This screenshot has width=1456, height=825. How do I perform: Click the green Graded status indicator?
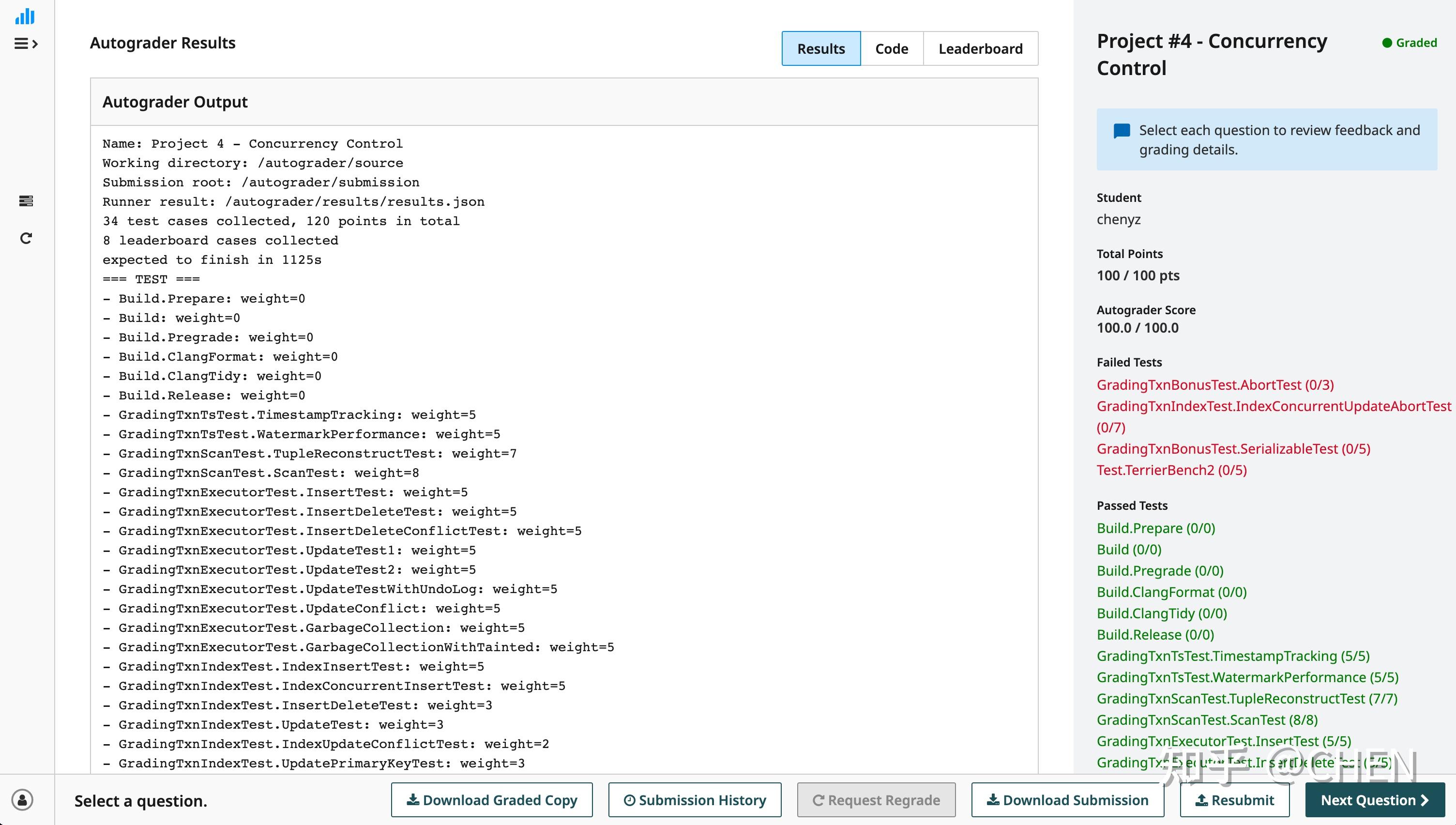pos(1409,43)
